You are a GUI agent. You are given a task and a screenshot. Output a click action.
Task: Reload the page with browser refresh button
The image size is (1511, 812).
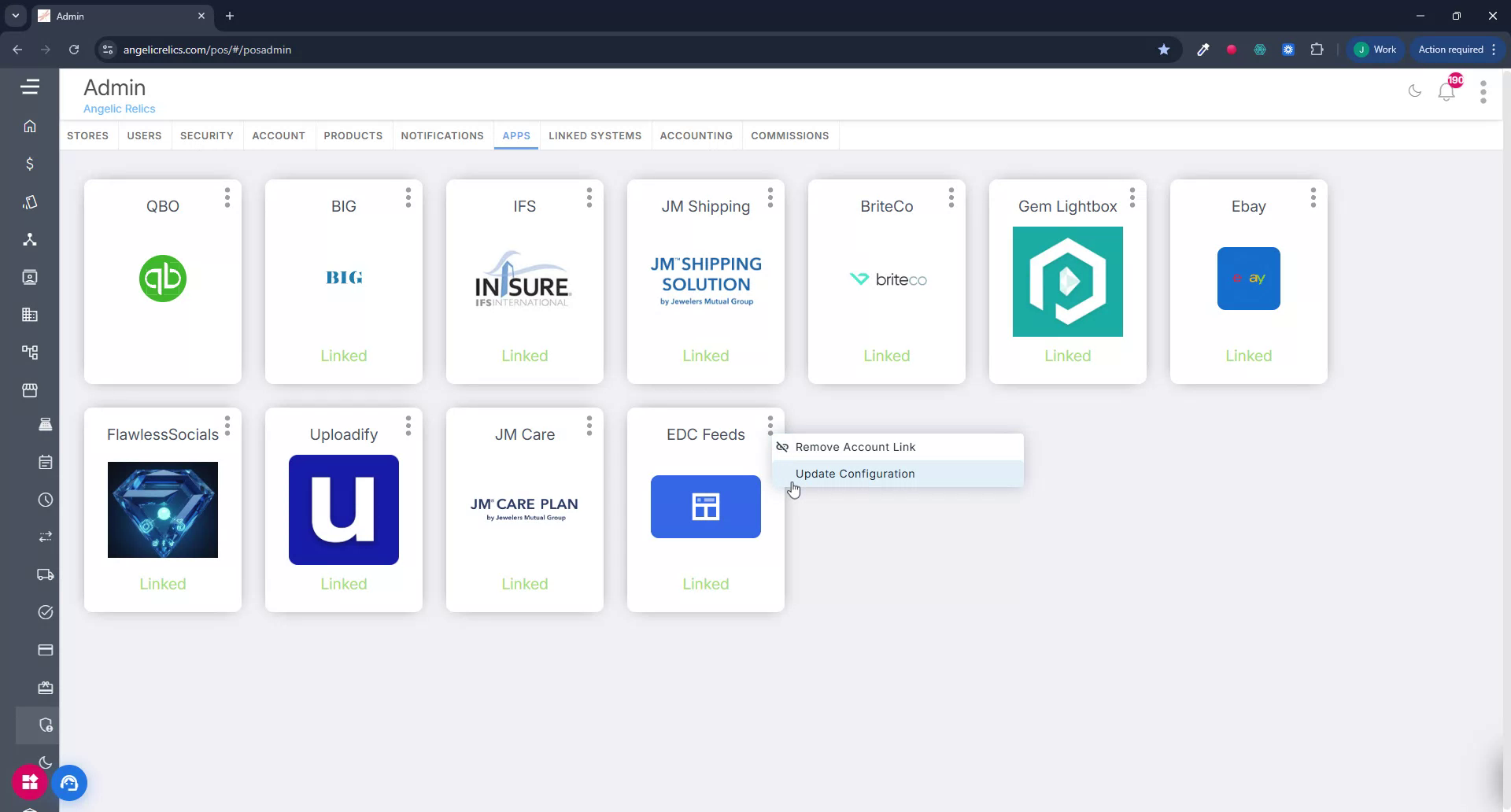click(x=74, y=50)
